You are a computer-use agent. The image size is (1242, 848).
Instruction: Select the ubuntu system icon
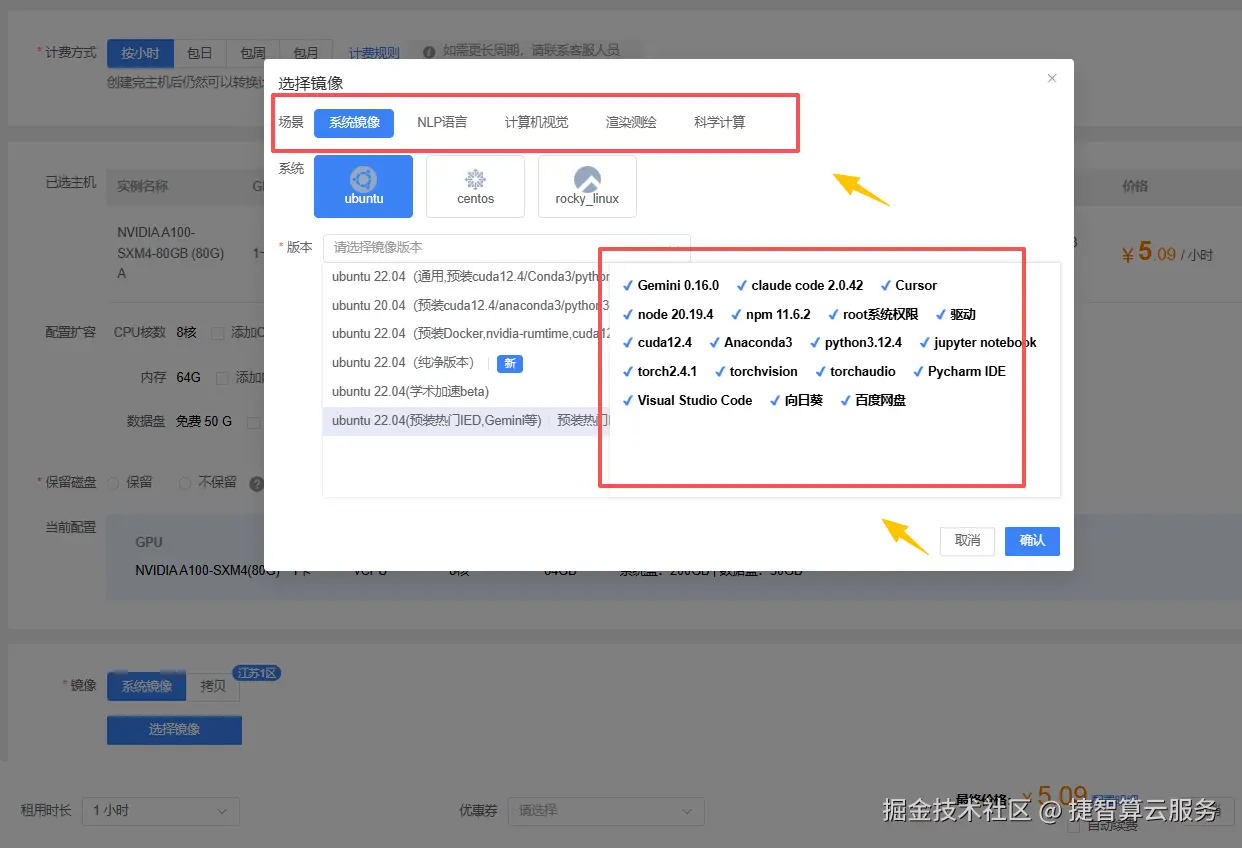[363, 186]
